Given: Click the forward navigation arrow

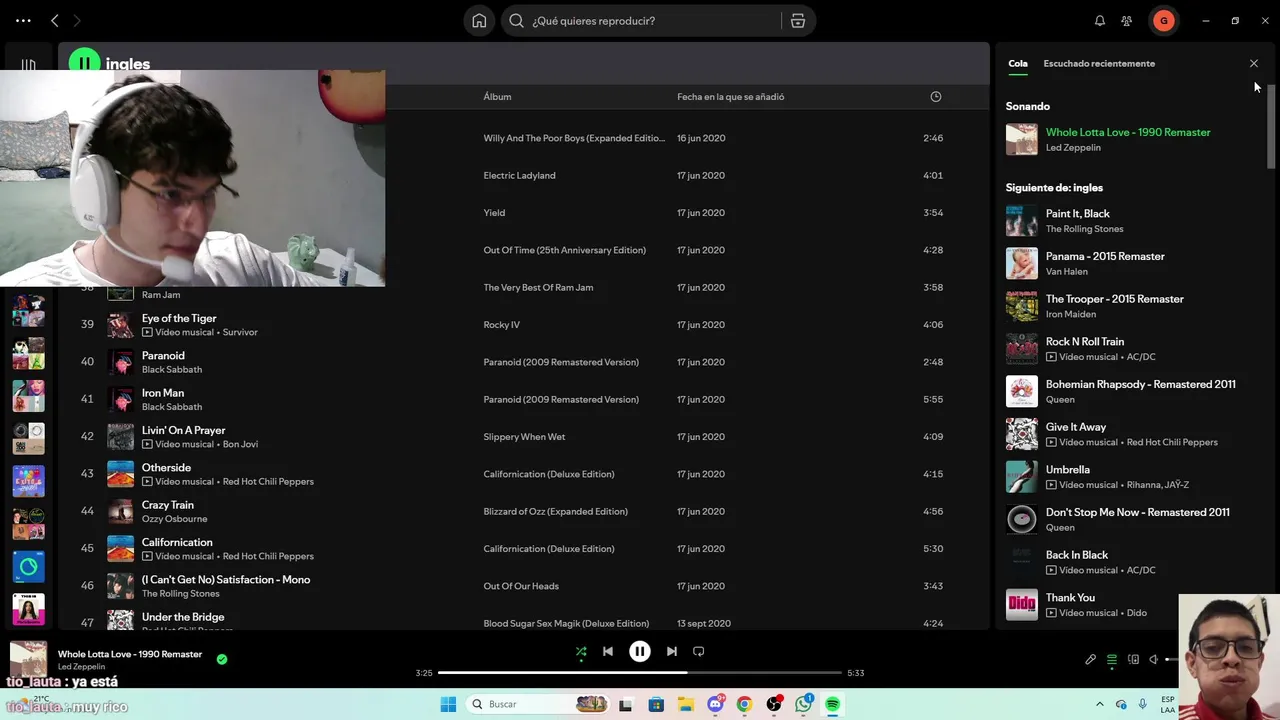Looking at the screenshot, I should coord(77,20).
